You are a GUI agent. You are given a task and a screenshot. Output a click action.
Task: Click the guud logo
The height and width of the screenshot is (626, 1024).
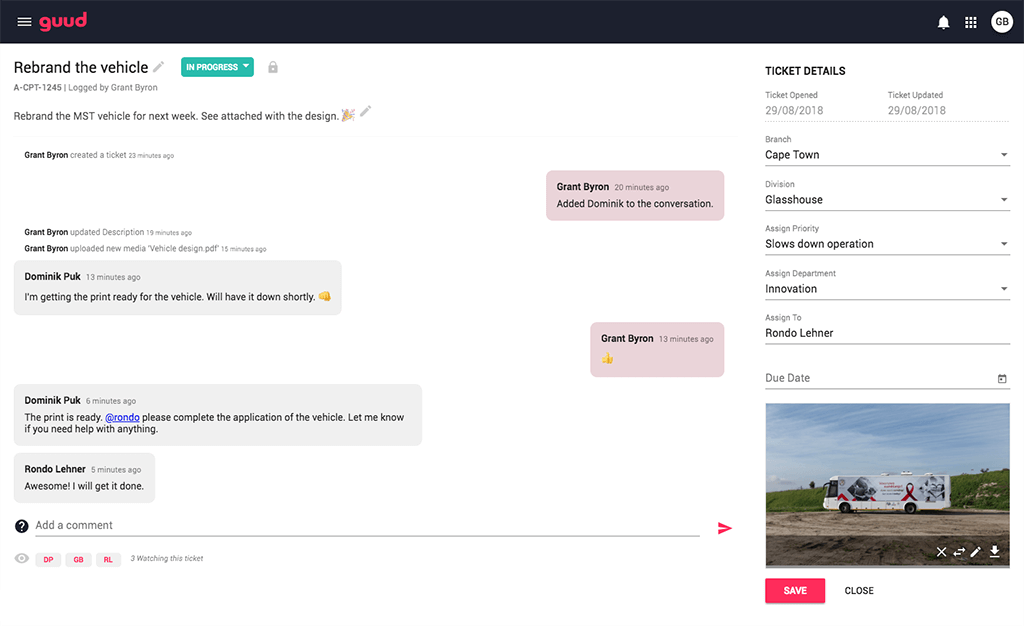coord(63,22)
